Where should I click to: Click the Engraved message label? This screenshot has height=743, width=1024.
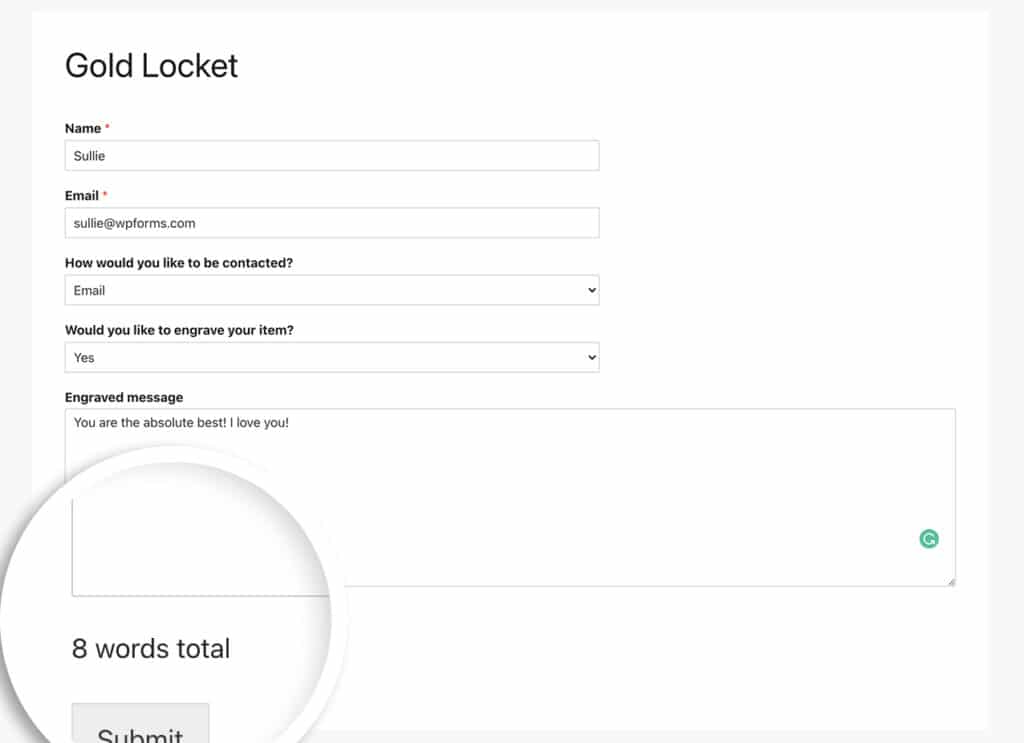click(x=124, y=397)
